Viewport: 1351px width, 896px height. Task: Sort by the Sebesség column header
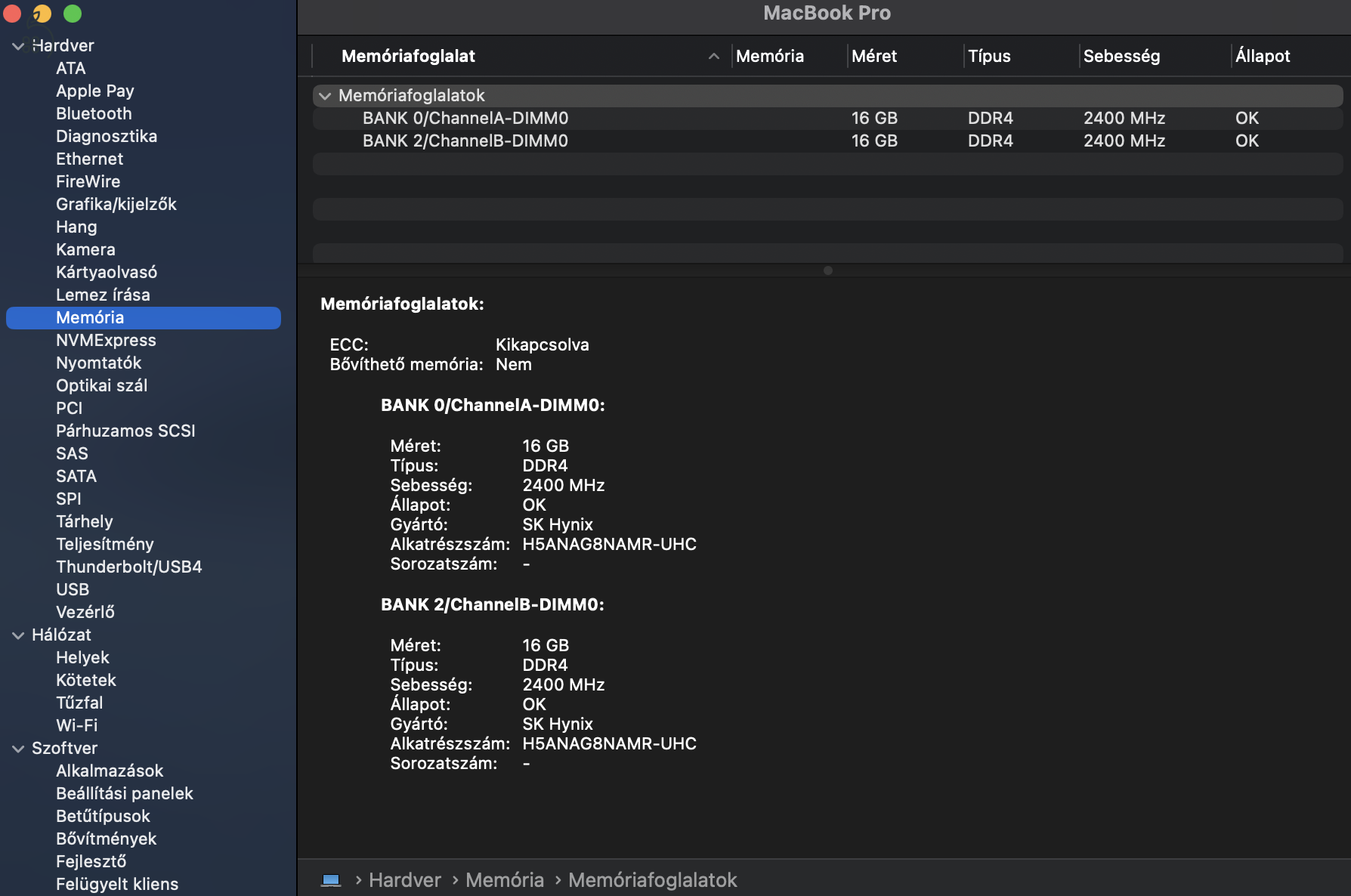pyautogui.click(x=1121, y=56)
